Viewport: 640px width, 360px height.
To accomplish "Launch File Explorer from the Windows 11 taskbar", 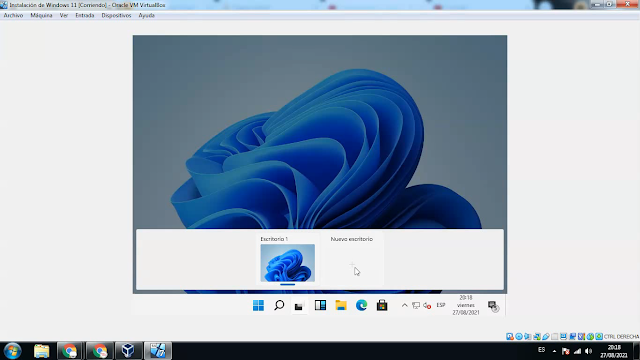I will pyautogui.click(x=341, y=305).
